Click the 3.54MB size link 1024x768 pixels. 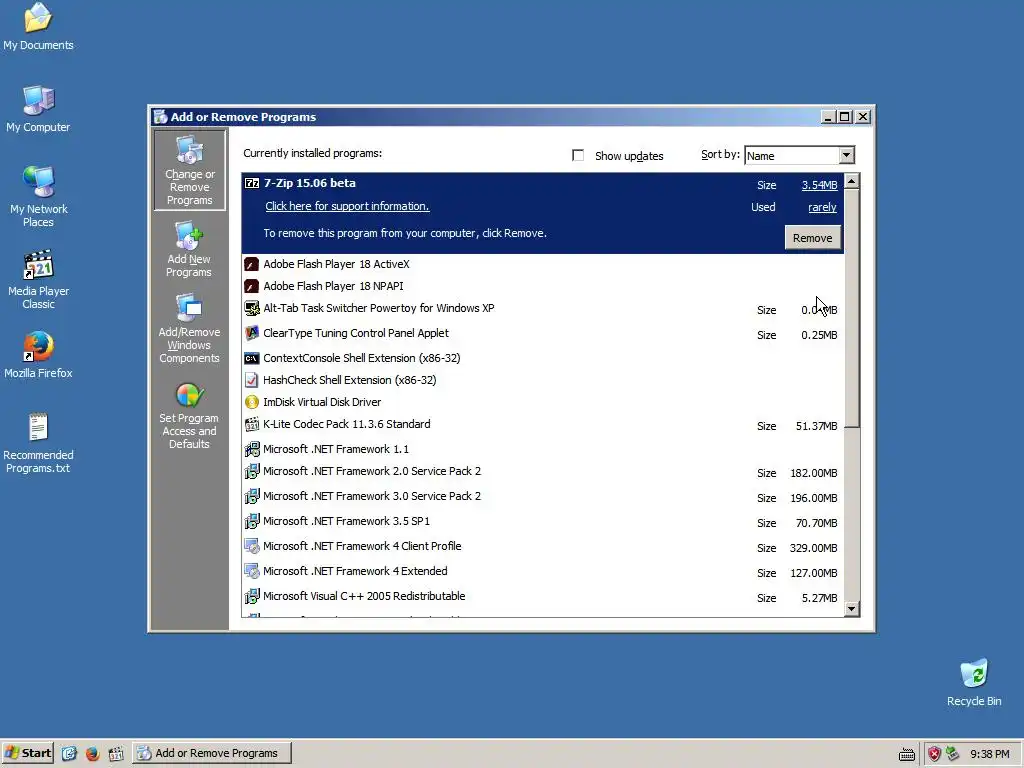coord(819,185)
